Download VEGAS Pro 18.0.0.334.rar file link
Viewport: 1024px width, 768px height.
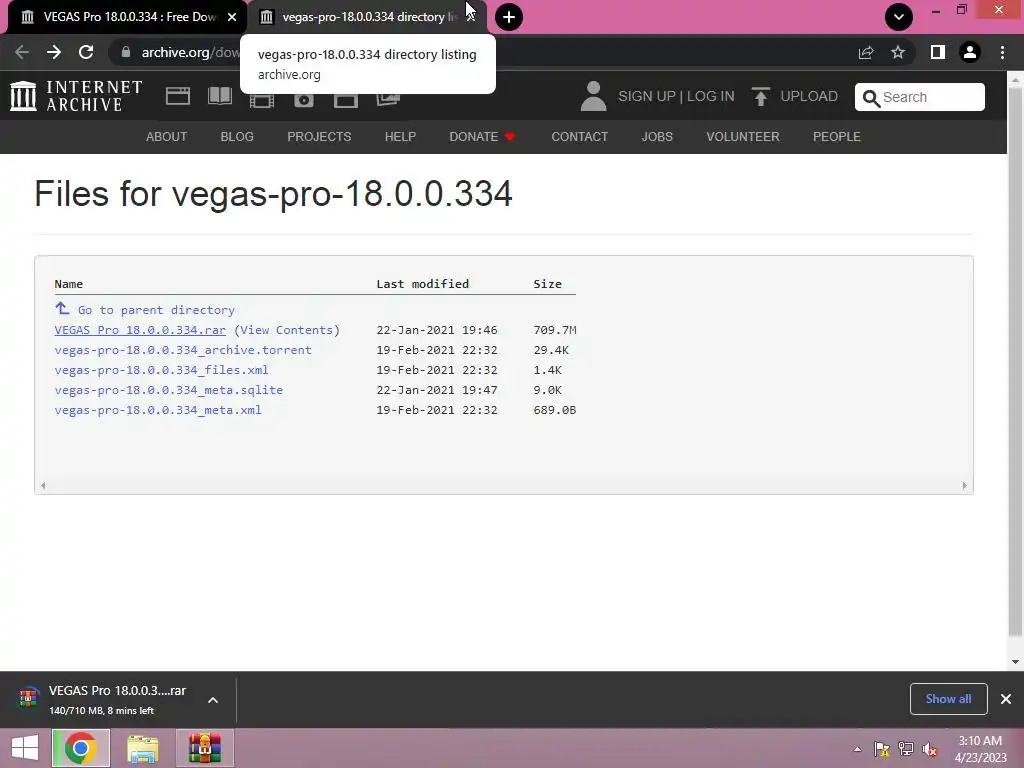[140, 330]
